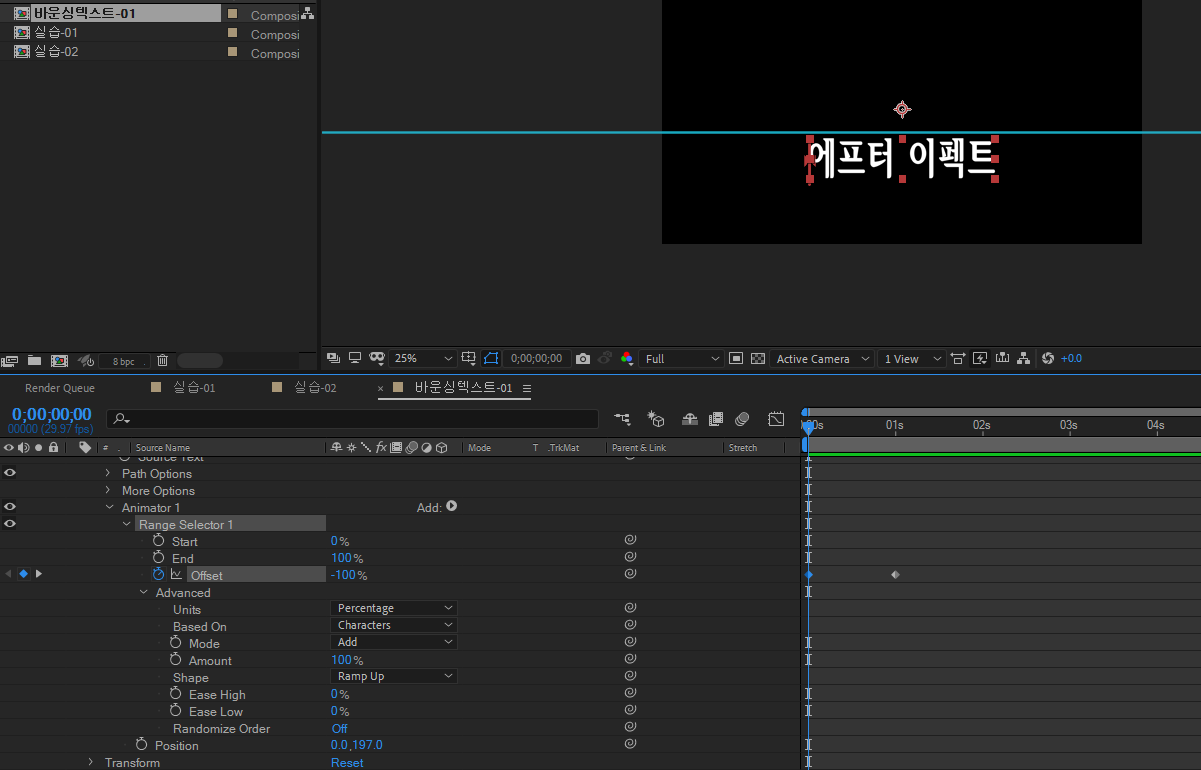Open grid and guide options icon

point(470,358)
